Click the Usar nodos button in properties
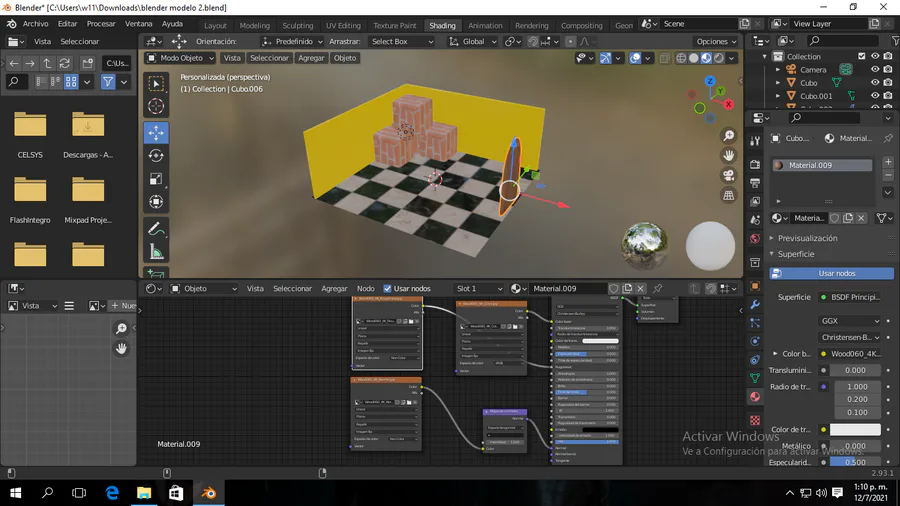 (x=832, y=274)
